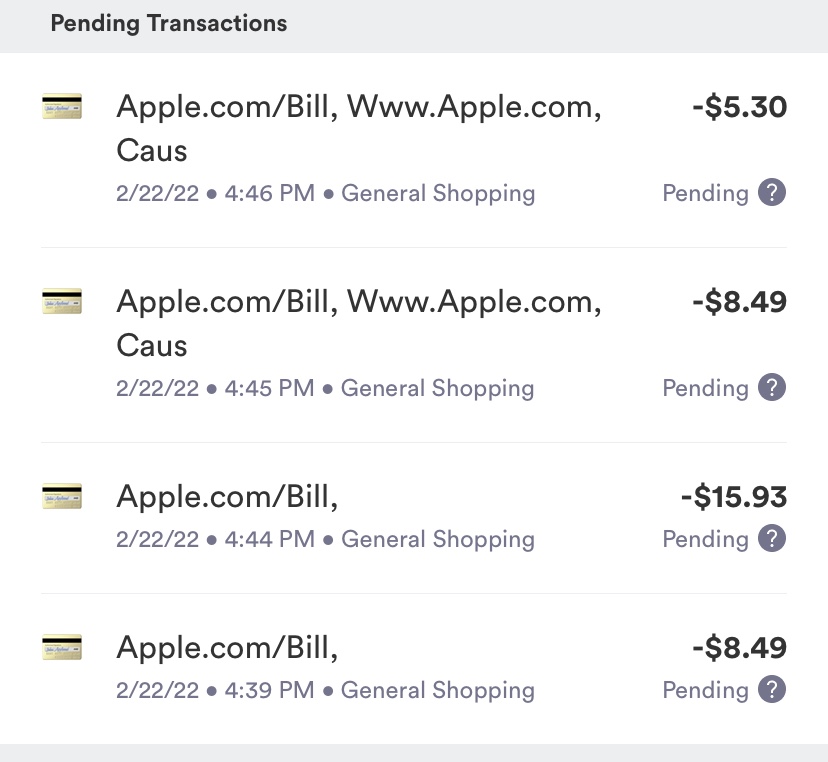Select the General Shopping category on the first transaction
The height and width of the screenshot is (762, 828).
(x=438, y=193)
